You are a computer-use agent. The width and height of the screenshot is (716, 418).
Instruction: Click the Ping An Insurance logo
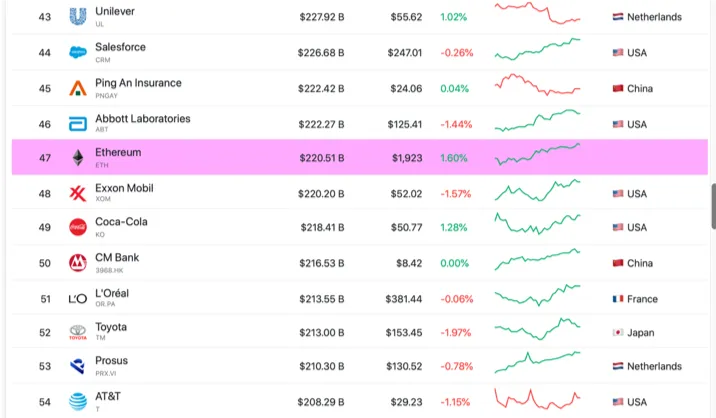[x=78, y=88]
